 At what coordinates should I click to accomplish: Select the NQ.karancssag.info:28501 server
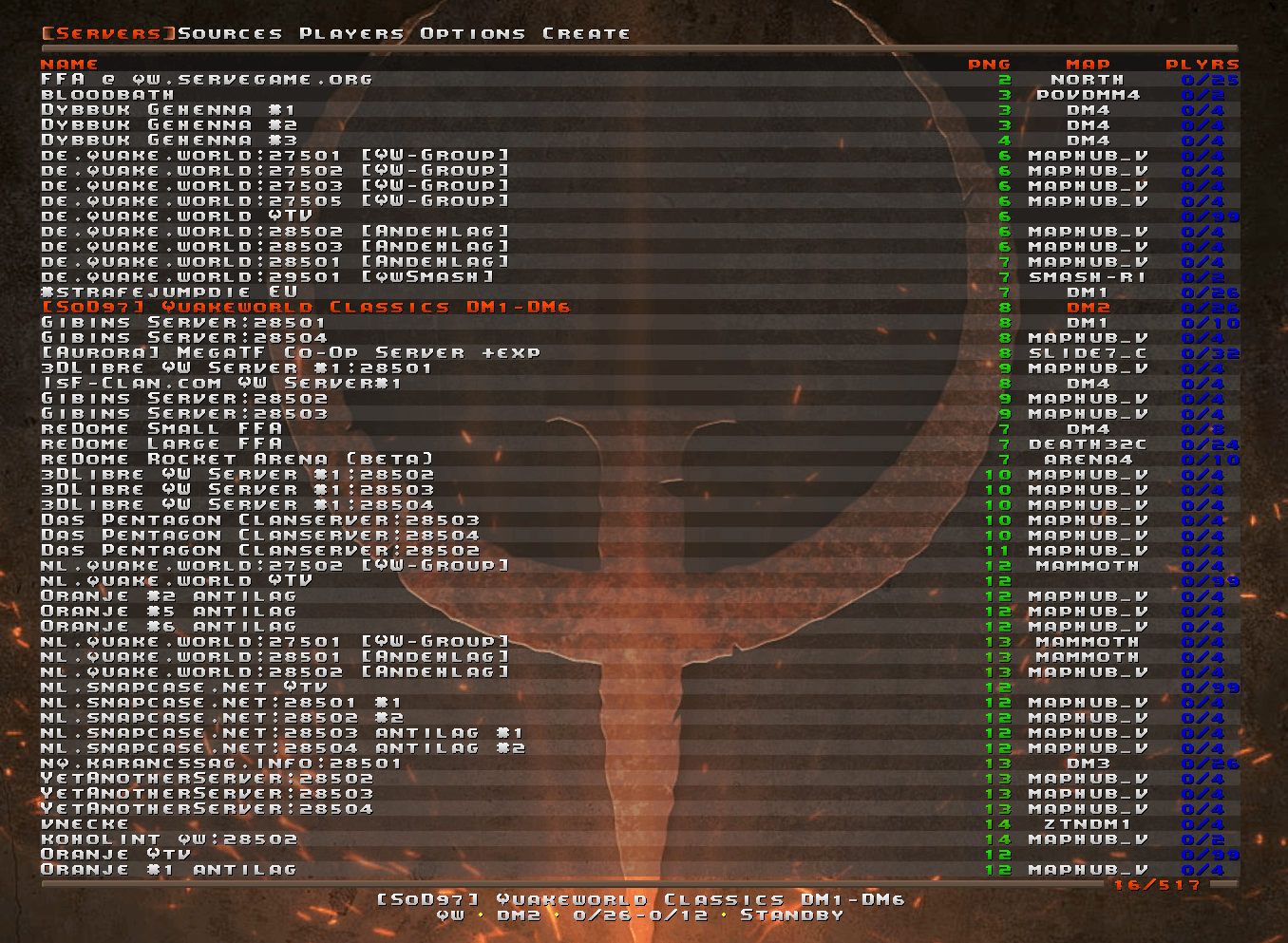tap(221, 764)
